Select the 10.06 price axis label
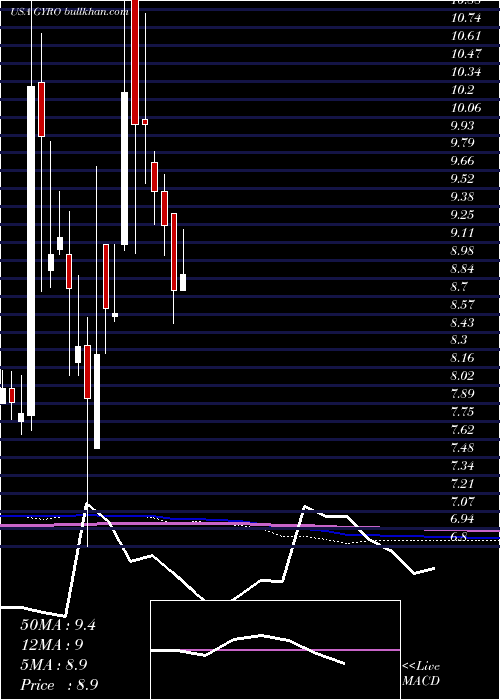500x700 pixels. (x=467, y=108)
